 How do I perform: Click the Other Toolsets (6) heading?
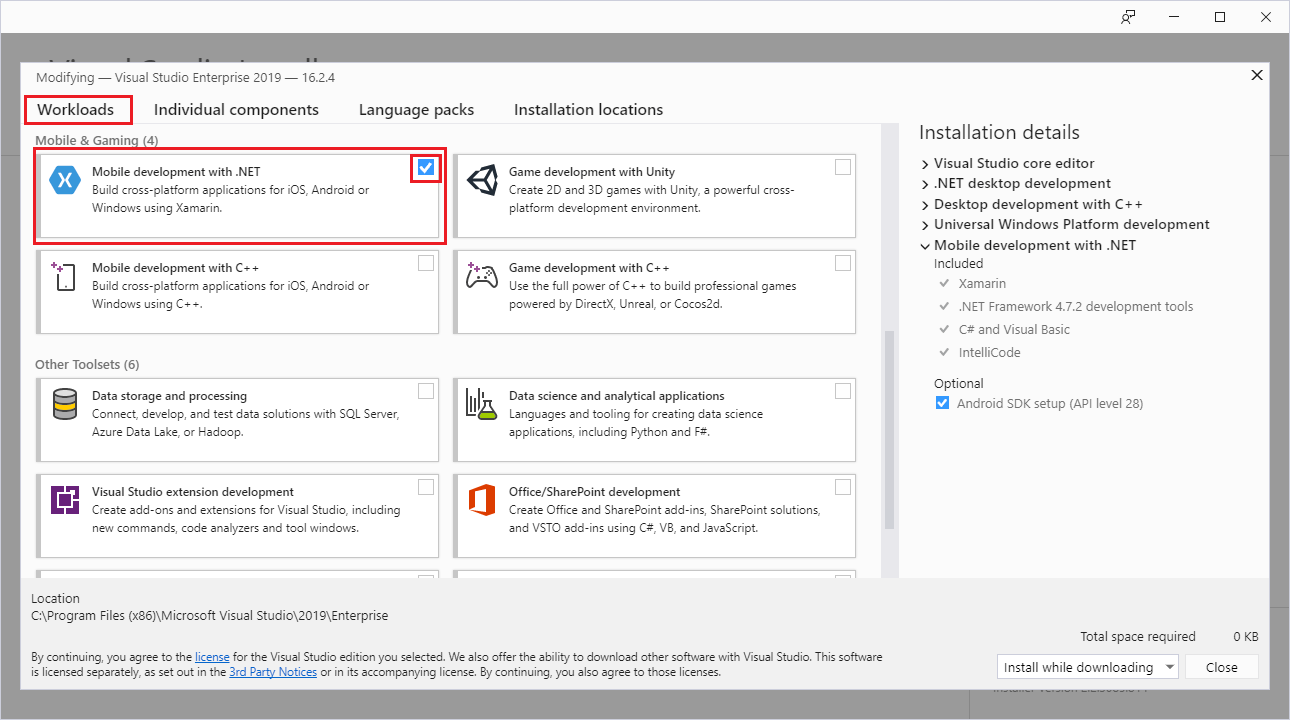tap(87, 364)
